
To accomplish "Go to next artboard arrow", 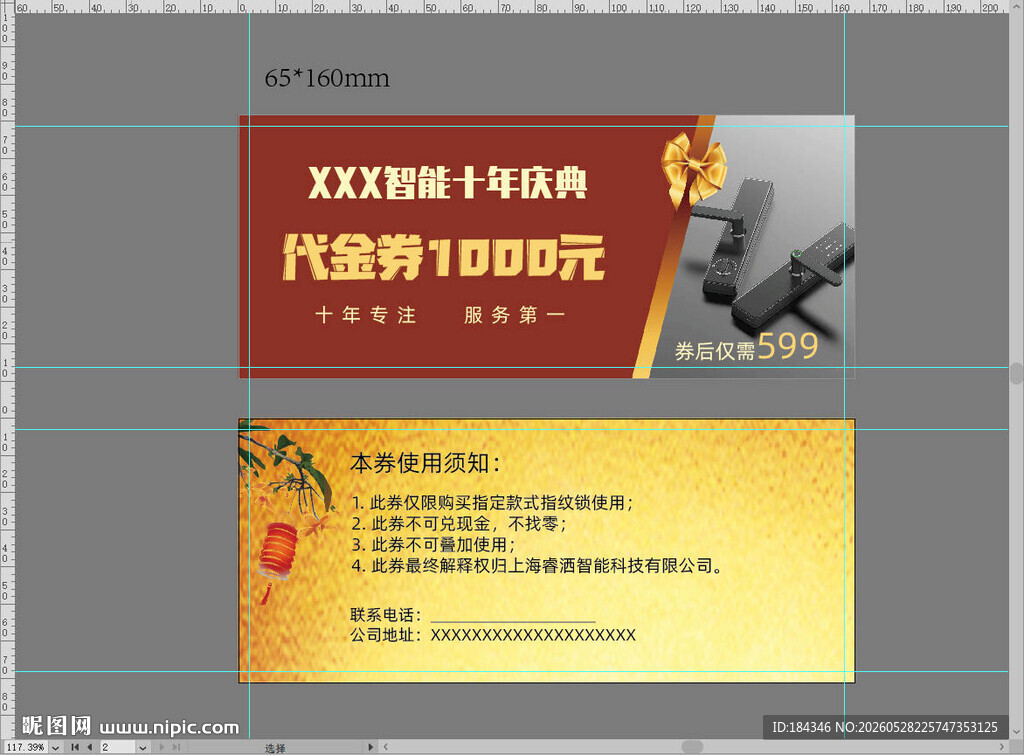I will tap(162, 747).
